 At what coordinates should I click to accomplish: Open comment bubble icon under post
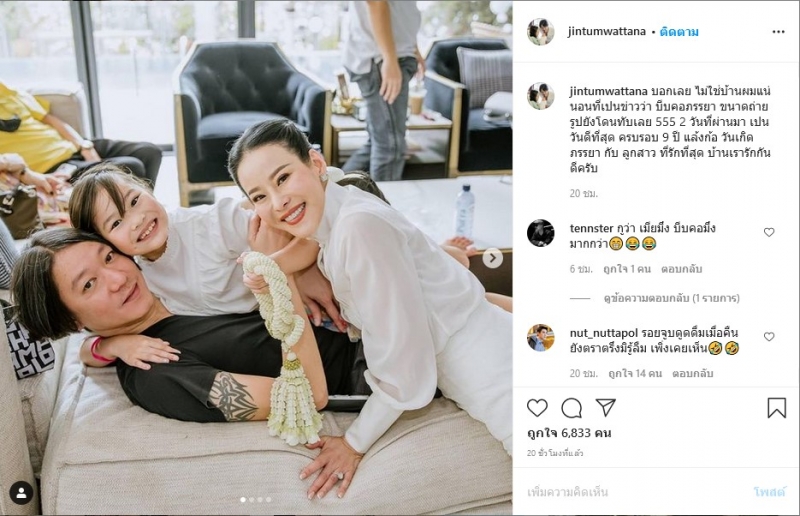click(571, 408)
